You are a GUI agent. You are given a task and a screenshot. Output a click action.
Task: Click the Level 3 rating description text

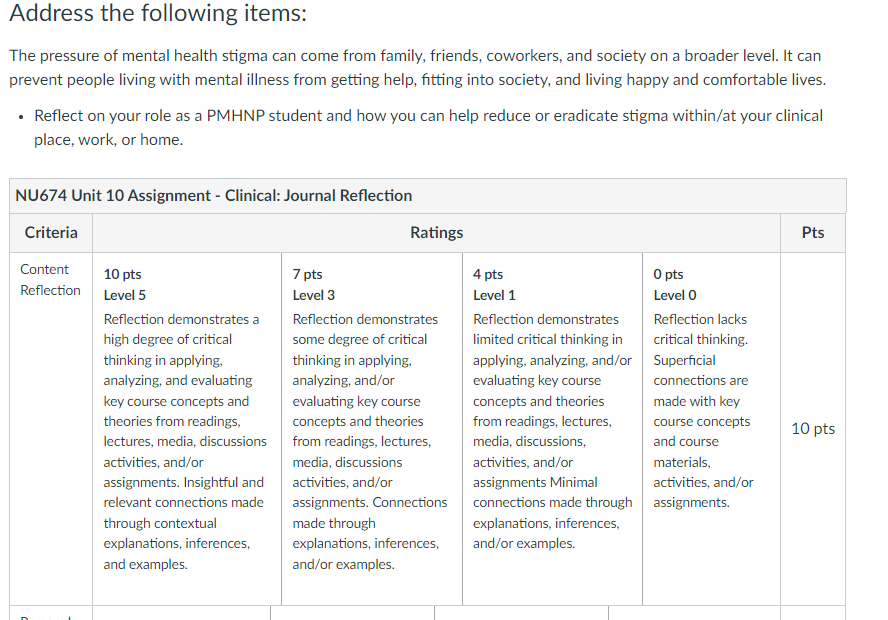(369, 442)
